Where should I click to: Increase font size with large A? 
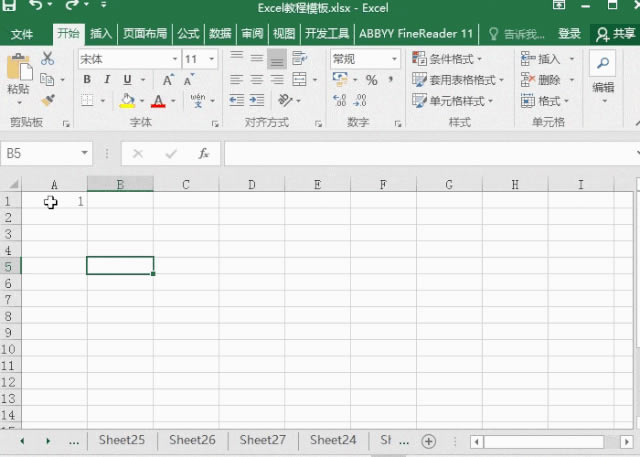coord(168,80)
